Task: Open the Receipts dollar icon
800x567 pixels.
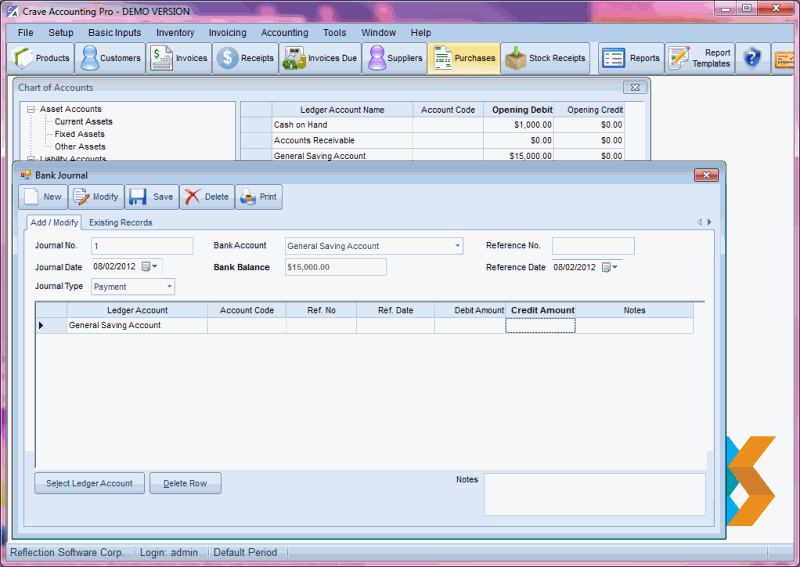Action: pos(245,58)
